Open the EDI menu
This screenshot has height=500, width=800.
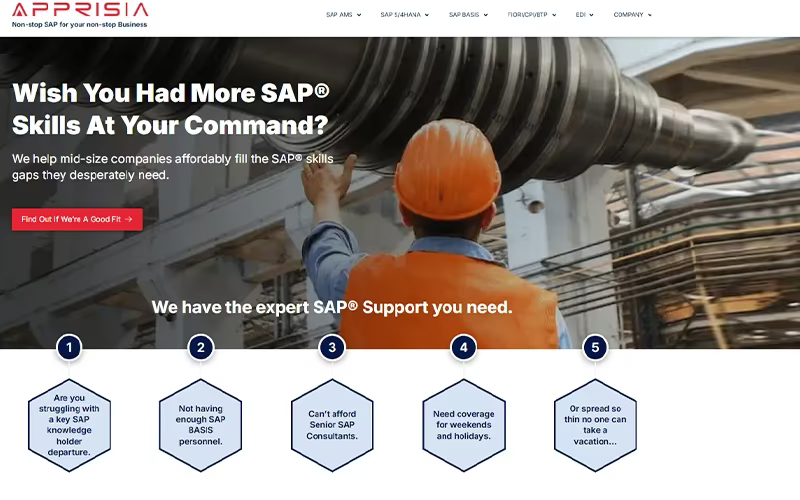click(x=581, y=15)
